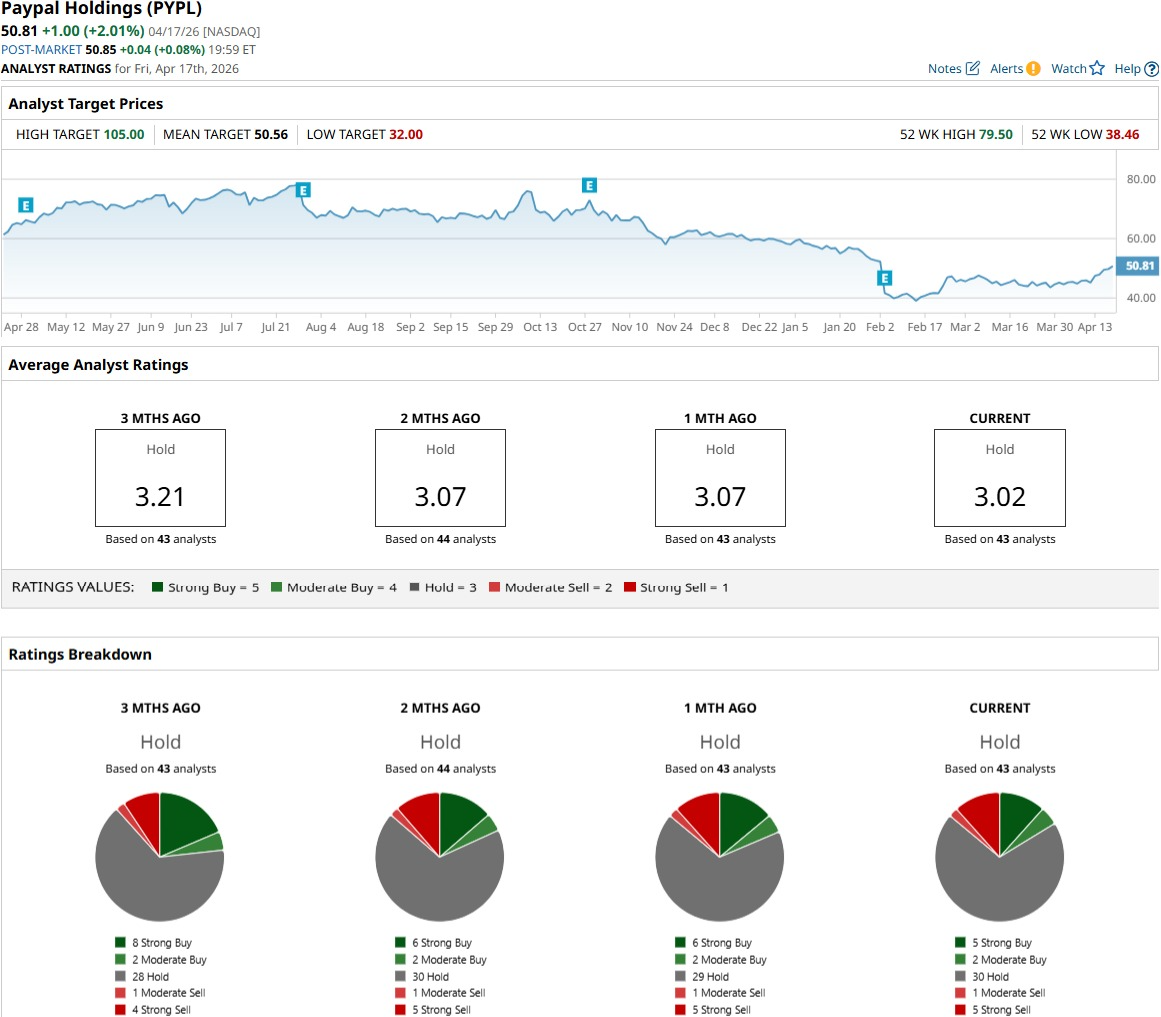This screenshot has width=1161, height=1017.
Task: Click the 1 MTH AGO pie chart
Action: (x=720, y=857)
